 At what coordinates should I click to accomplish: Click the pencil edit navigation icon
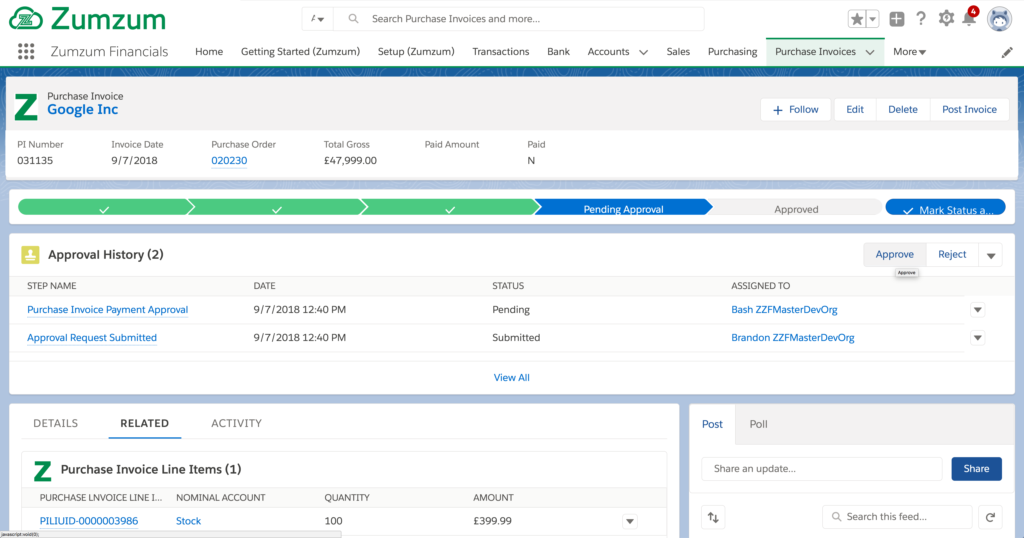pos(1007,52)
